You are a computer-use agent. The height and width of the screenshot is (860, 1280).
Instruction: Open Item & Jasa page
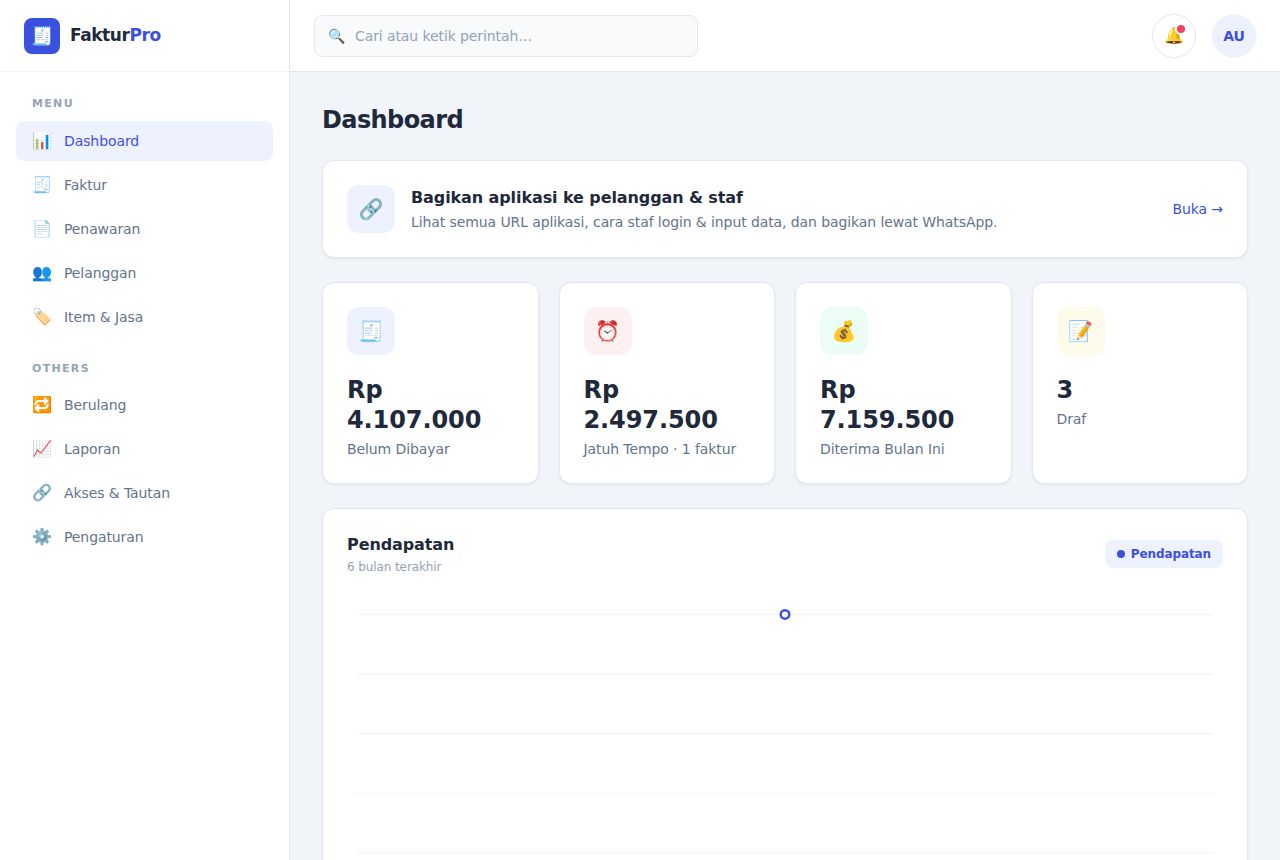coord(144,317)
